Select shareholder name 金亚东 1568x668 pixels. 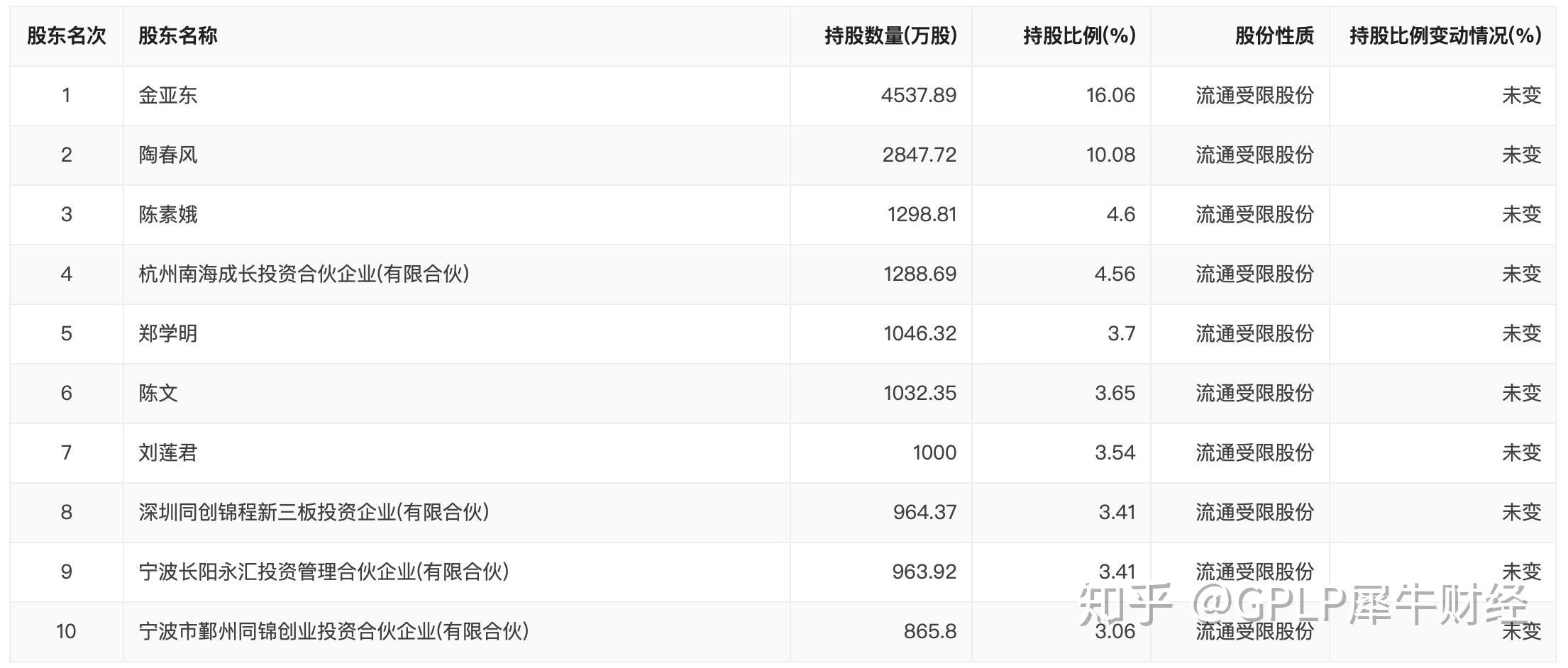point(168,95)
